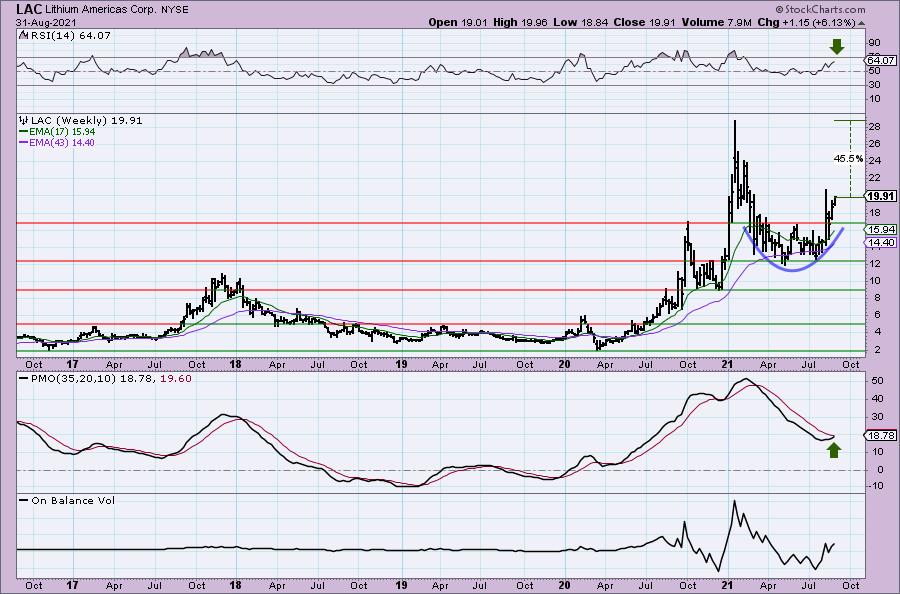Click the Volume 7.9M value
This screenshot has height=594, width=900.
click(x=716, y=22)
